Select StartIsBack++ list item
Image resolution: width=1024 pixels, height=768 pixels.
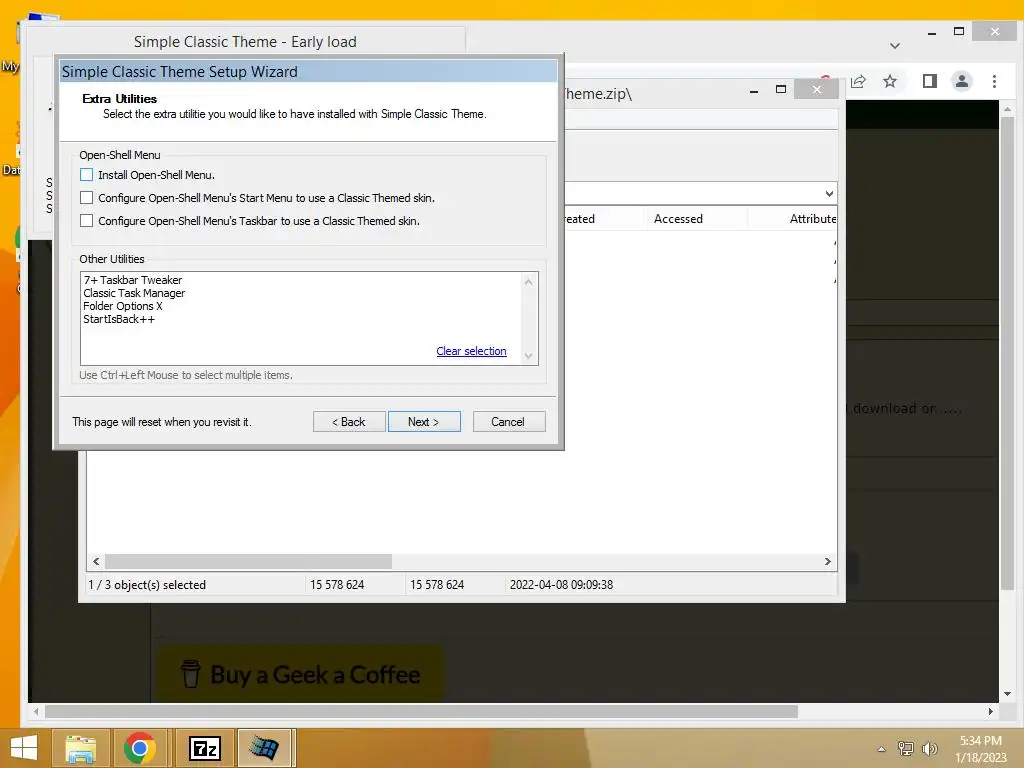119,319
